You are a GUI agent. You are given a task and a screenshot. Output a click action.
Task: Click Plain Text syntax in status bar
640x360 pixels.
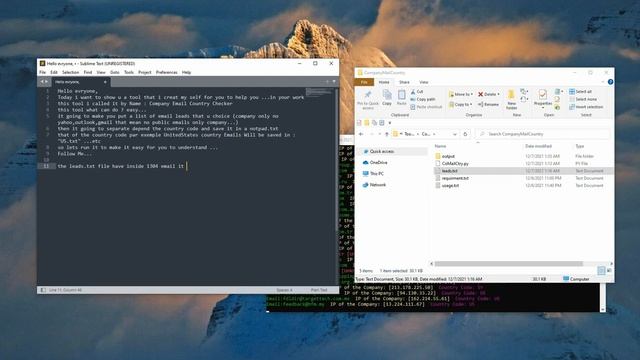coord(319,290)
